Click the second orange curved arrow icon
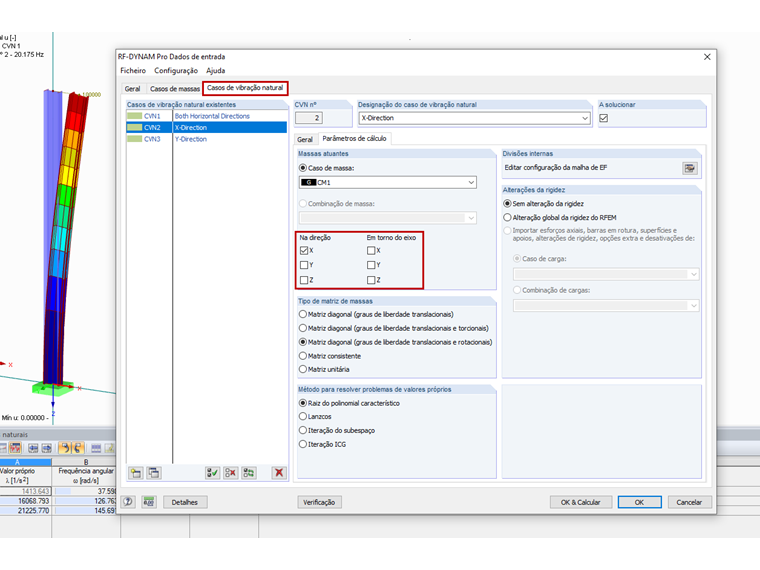The image size is (760, 570). (78, 448)
